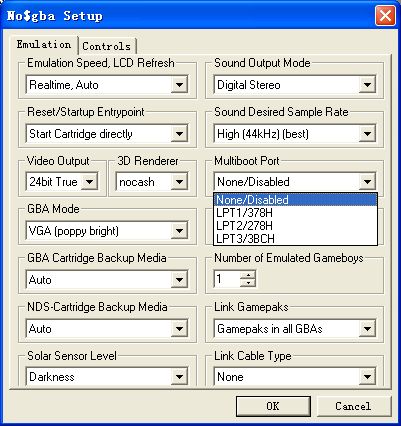Image resolution: width=401 pixels, height=426 pixels.
Task: Open Emulation Speed dropdown arrow
Action: (x=179, y=85)
